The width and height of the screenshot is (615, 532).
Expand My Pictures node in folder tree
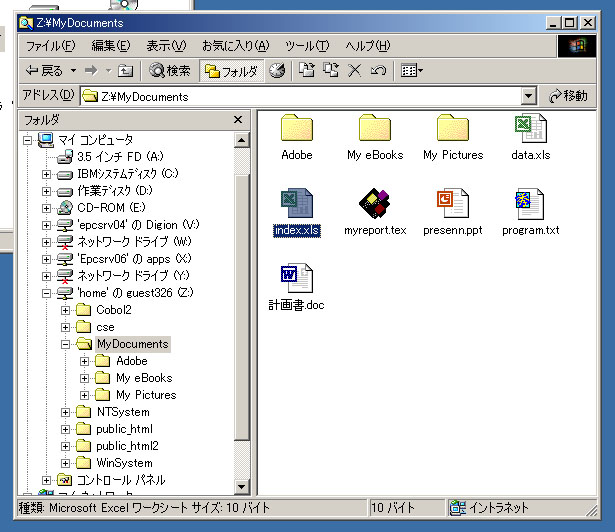(84, 395)
